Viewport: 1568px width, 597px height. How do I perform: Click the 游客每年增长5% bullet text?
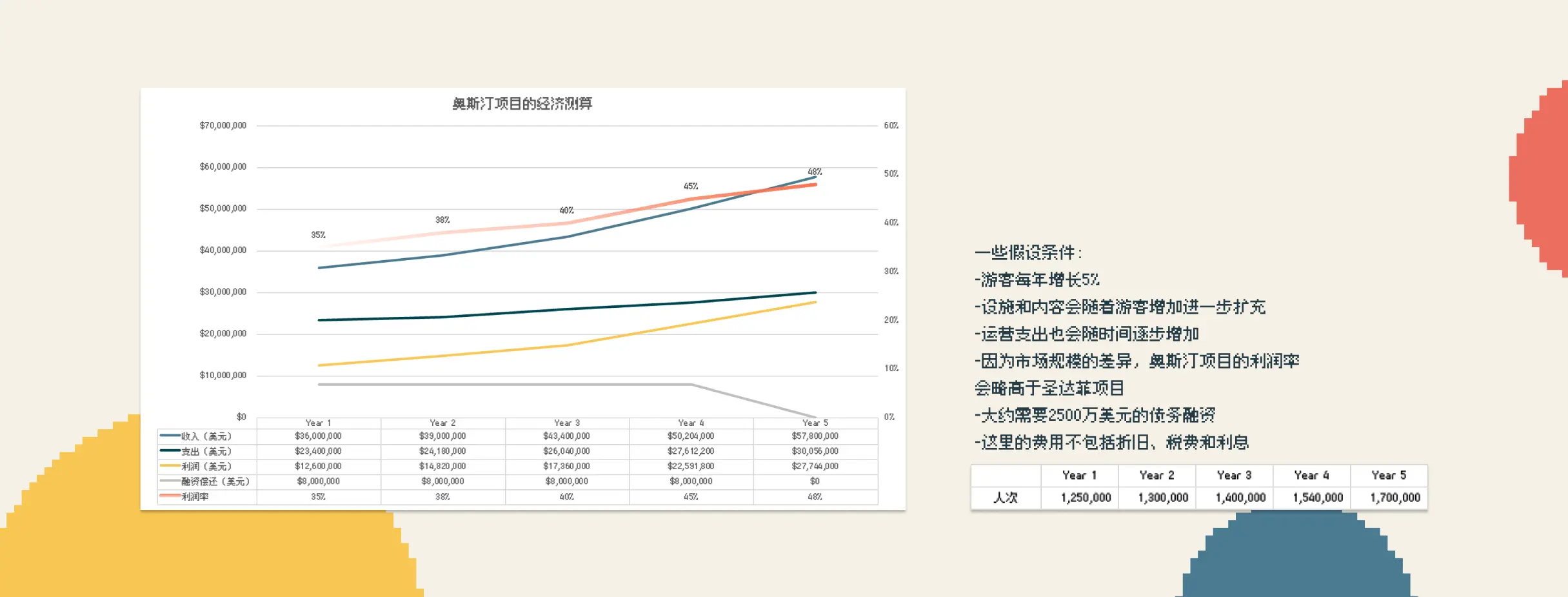(1037, 279)
